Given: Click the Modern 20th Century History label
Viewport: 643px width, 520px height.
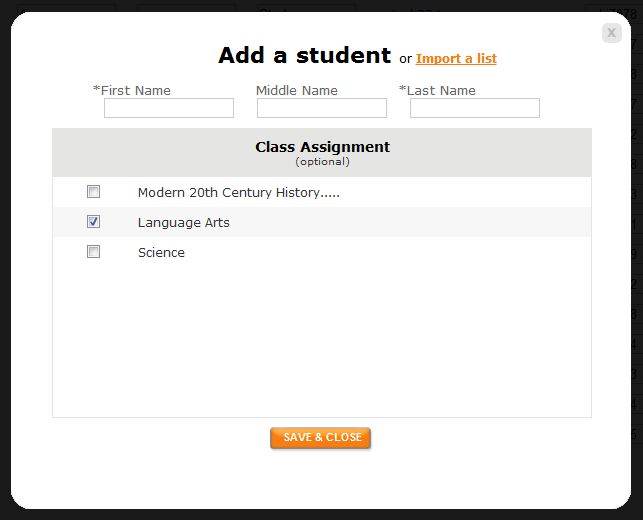Looking at the screenshot, I should click(x=238, y=193).
